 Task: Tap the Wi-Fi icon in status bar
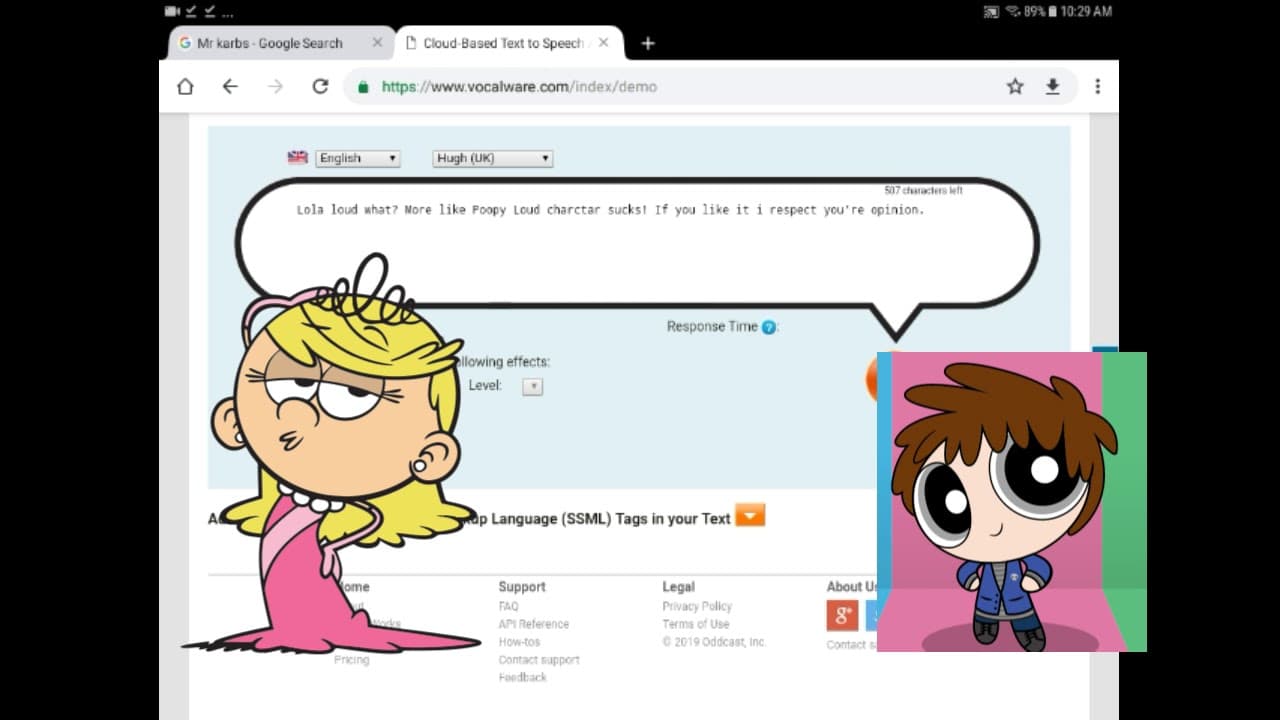click(1013, 11)
